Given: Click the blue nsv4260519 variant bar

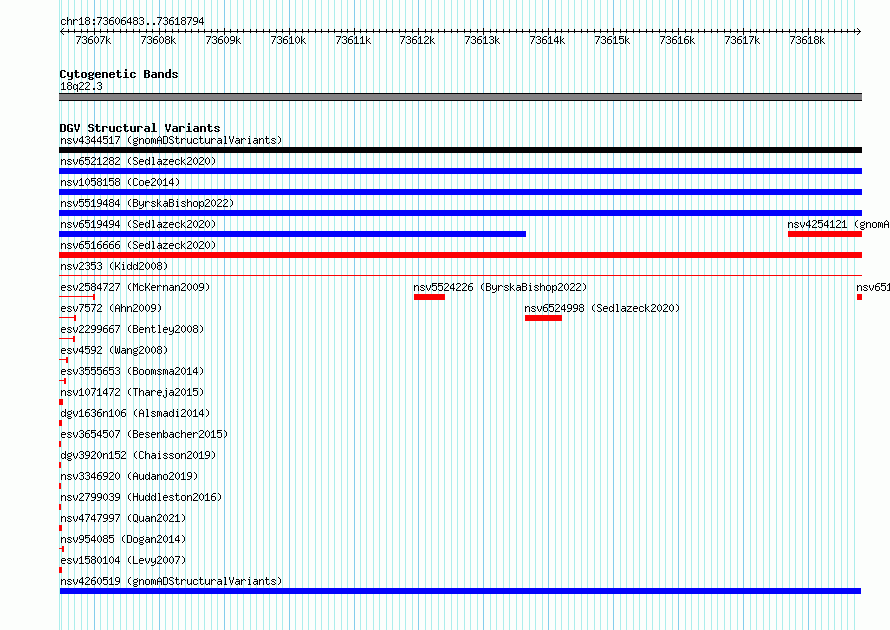Looking at the screenshot, I should click(460, 591).
